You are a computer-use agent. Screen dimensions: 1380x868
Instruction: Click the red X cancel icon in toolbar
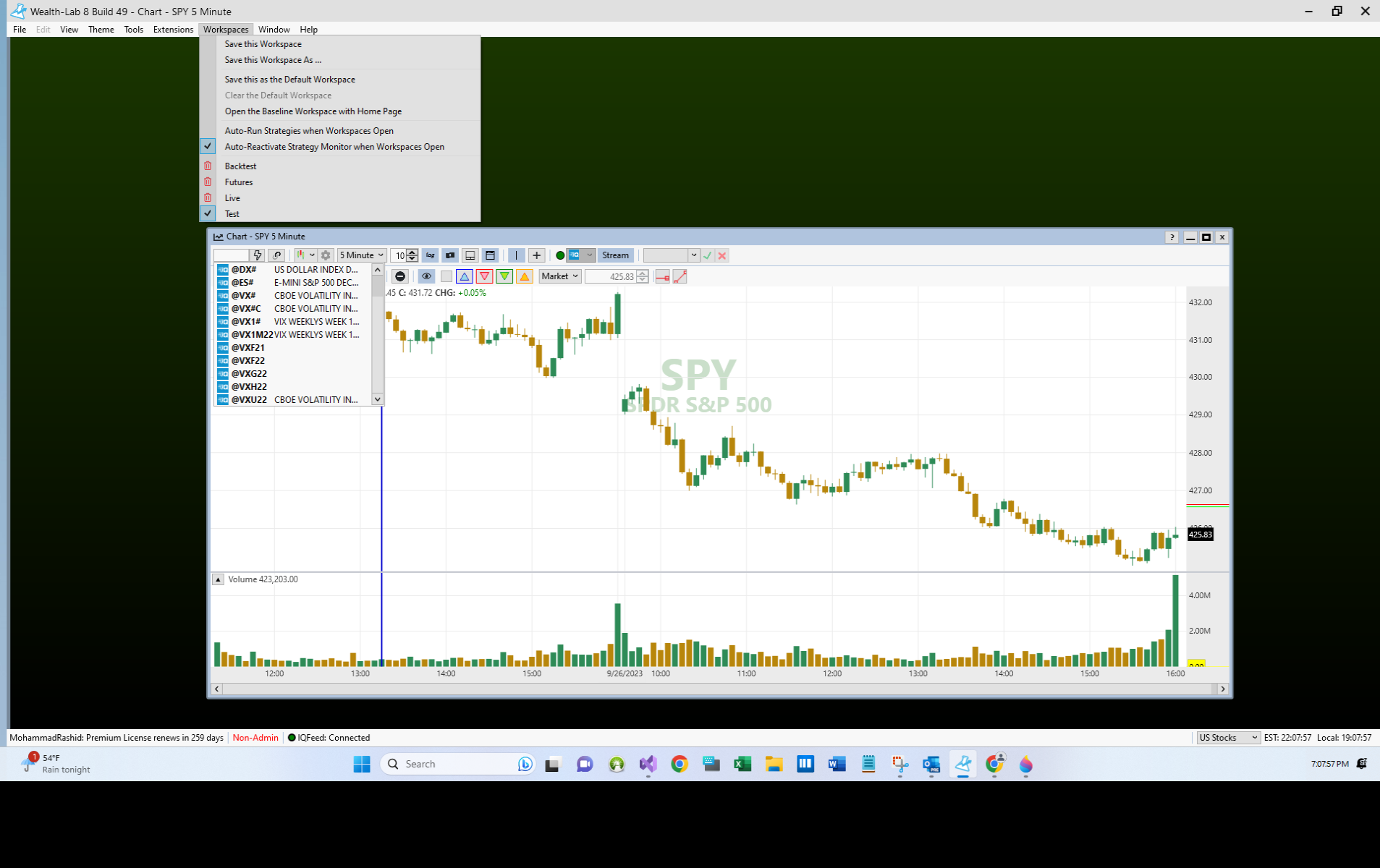point(722,255)
